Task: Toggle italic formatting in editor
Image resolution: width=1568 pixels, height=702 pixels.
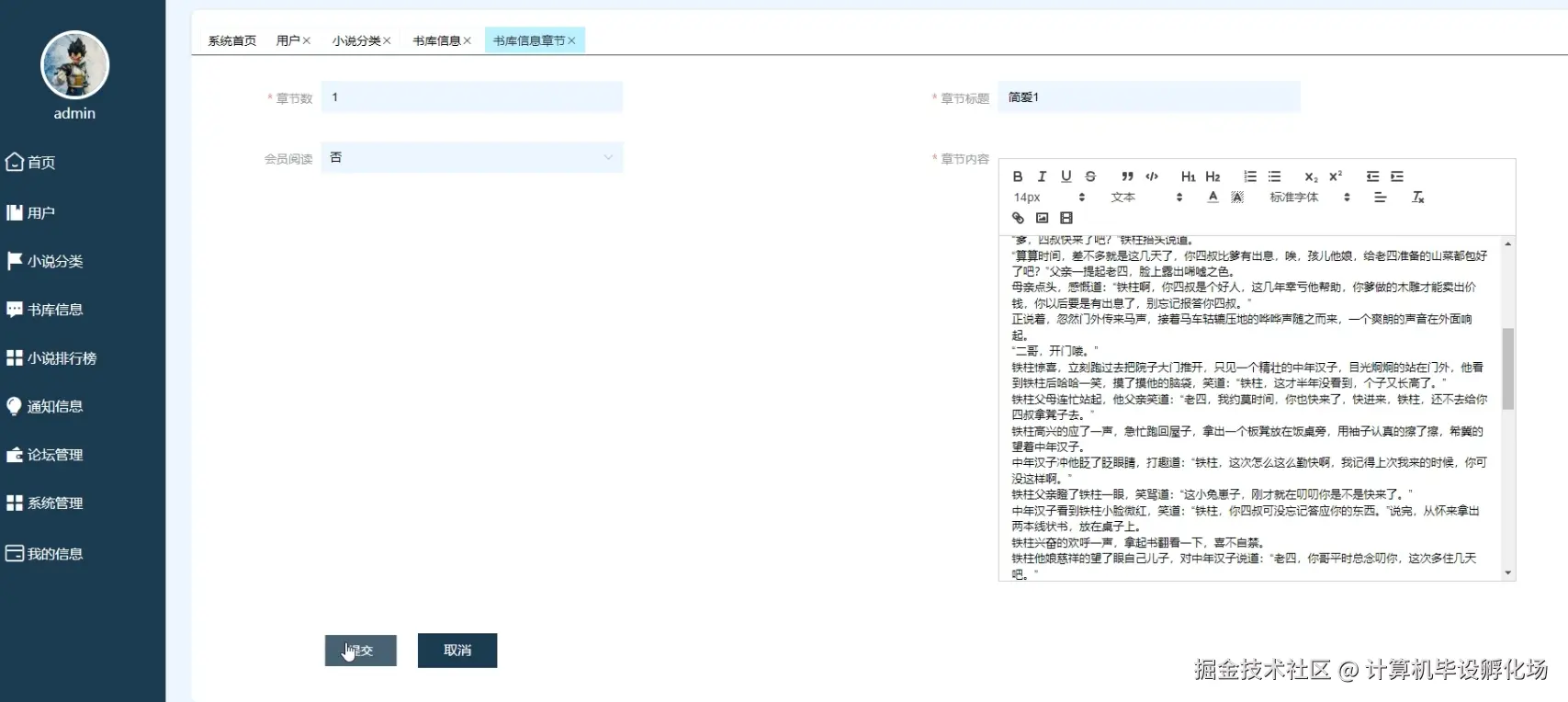Action: pyautogui.click(x=1042, y=176)
